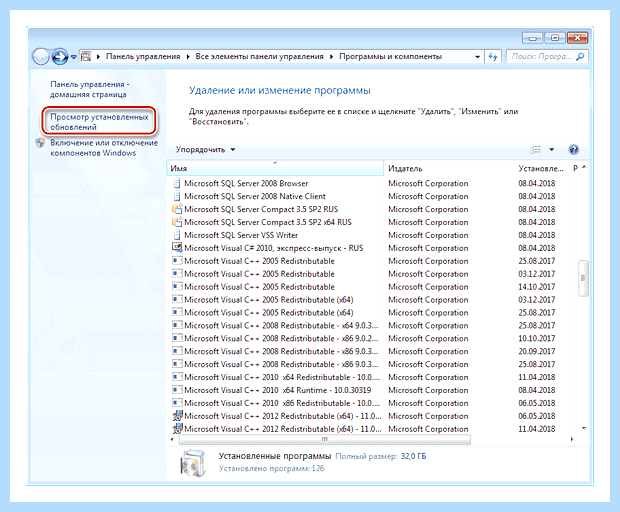Click the change view icon
Viewport: 620px width, 512px height.
point(535,150)
